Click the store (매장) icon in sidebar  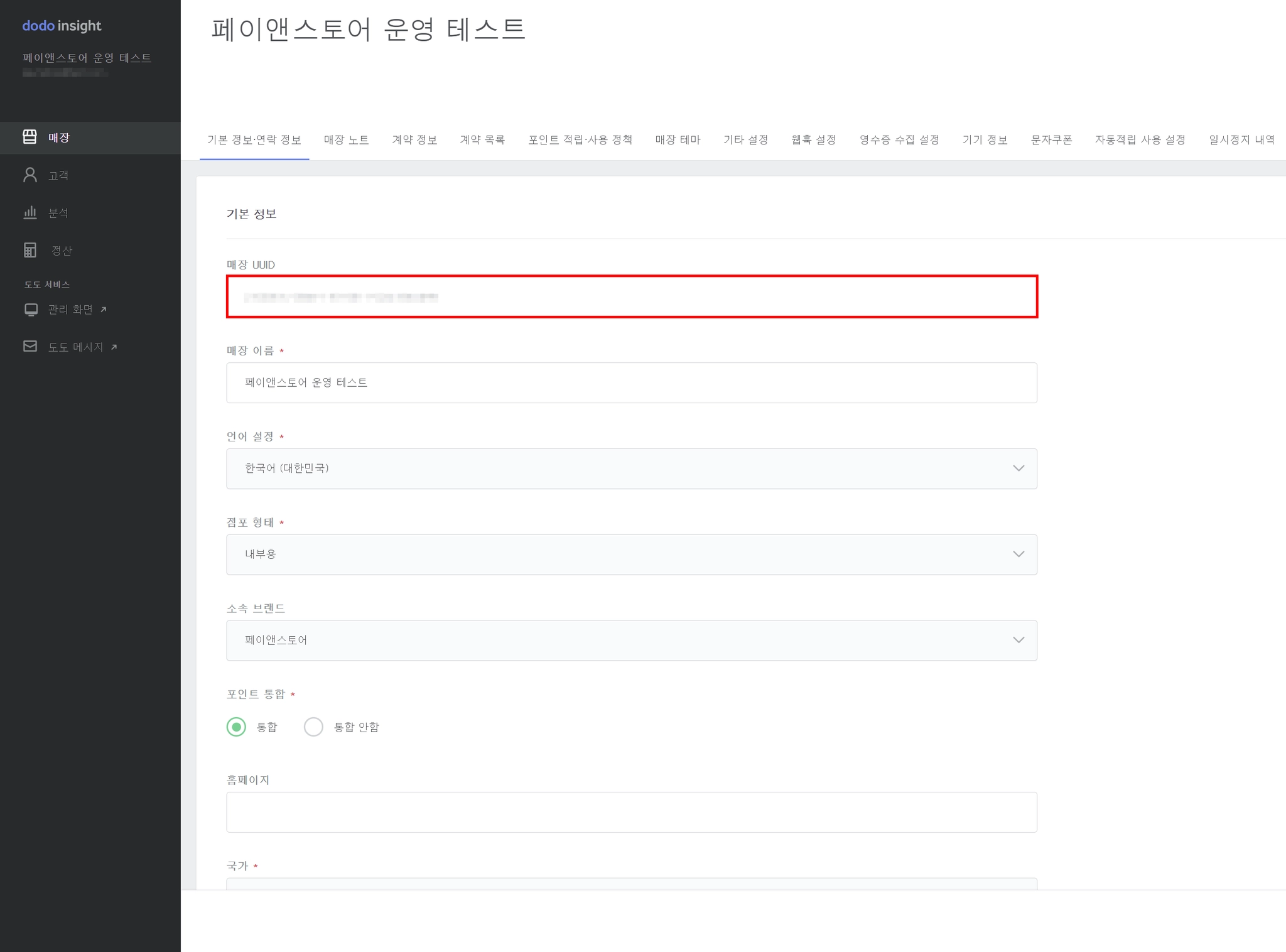point(30,137)
